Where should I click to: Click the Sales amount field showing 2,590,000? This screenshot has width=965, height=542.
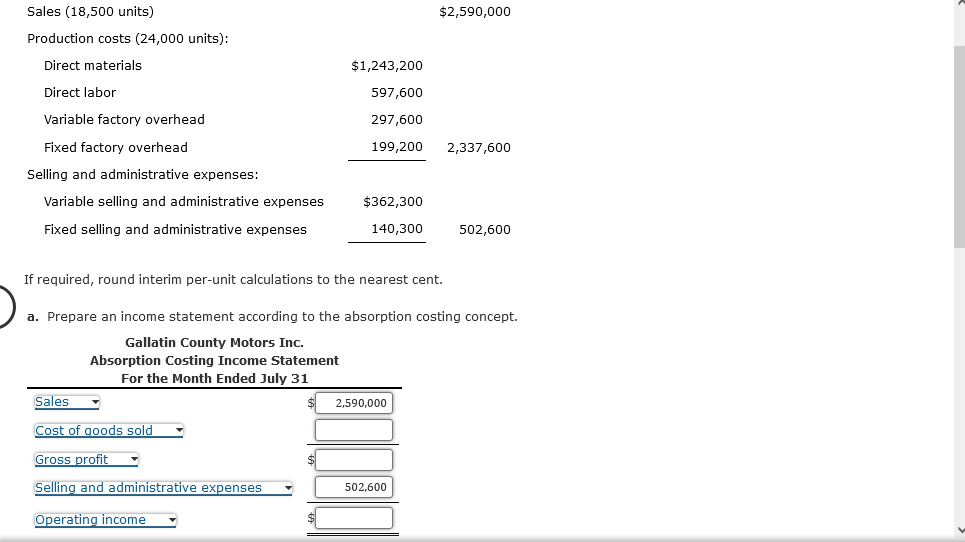click(x=354, y=403)
